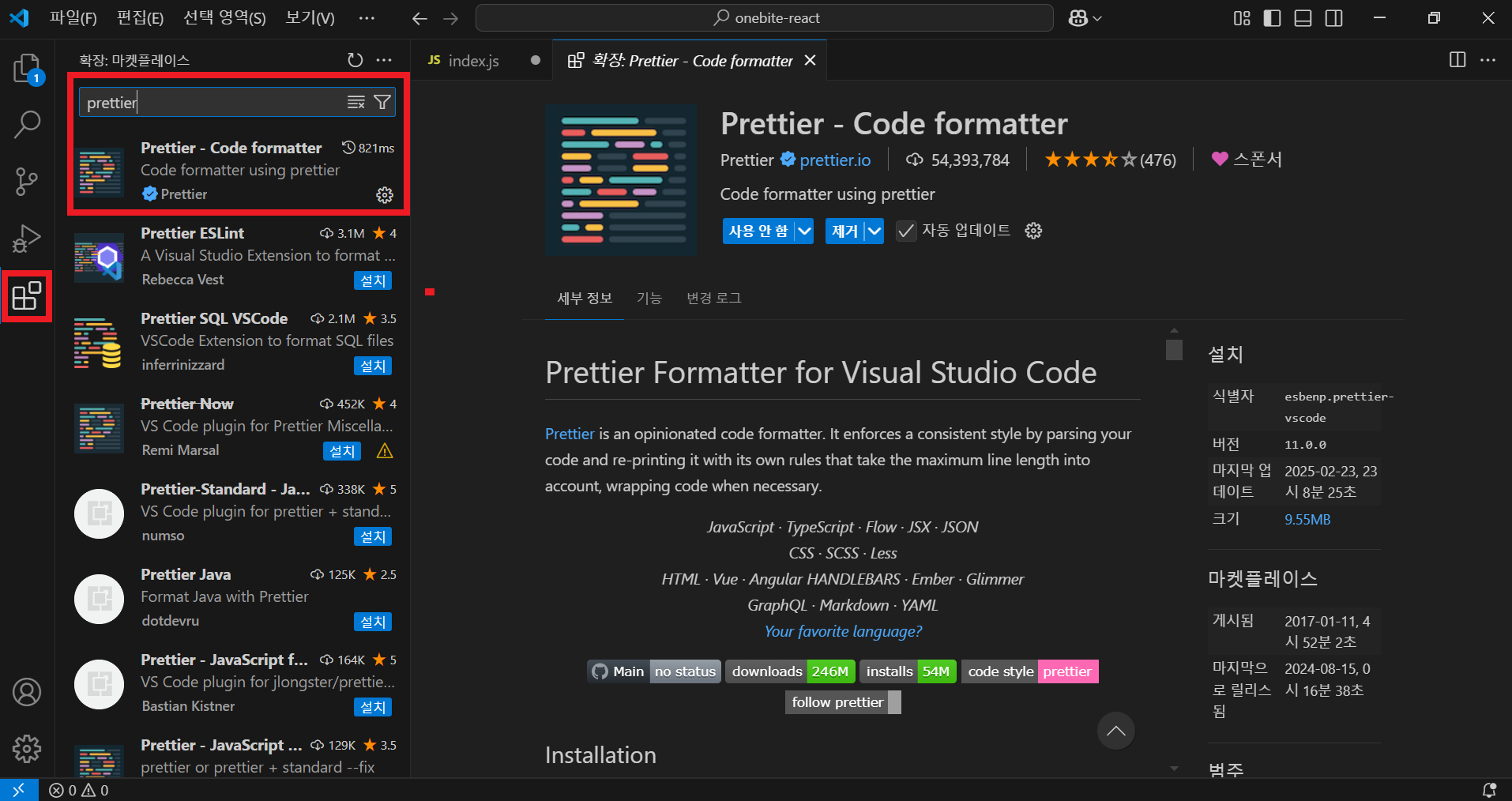Select the 변경 로그 changelog tab
The height and width of the screenshot is (801, 1512).
coord(714,298)
